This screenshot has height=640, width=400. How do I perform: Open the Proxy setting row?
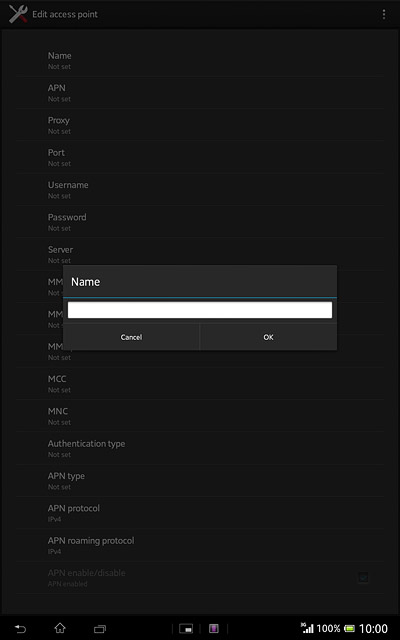[200, 125]
